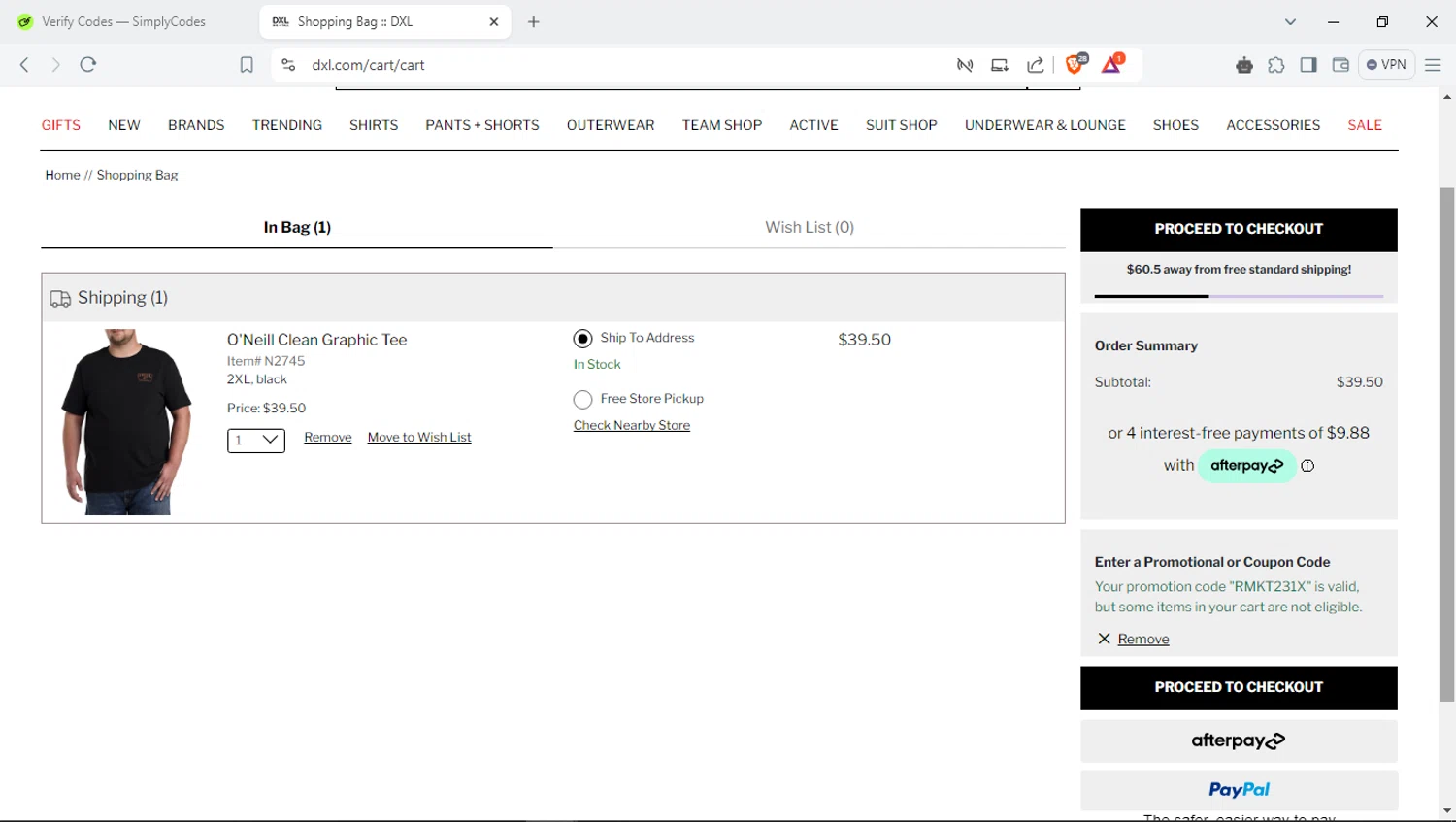The image size is (1456, 822).
Task: Click Item# N2745 text
Action: pyautogui.click(x=266, y=361)
